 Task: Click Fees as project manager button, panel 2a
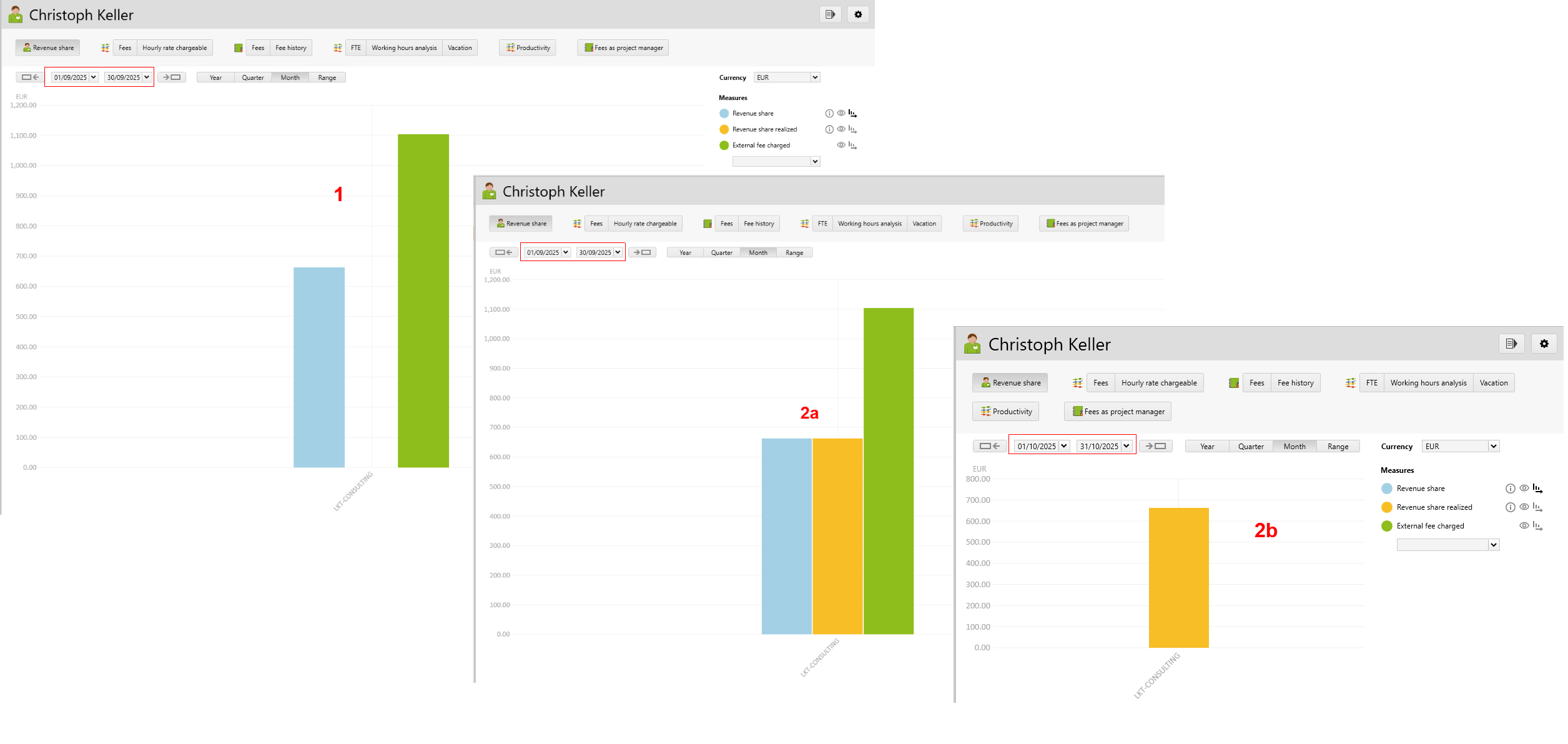click(1084, 224)
